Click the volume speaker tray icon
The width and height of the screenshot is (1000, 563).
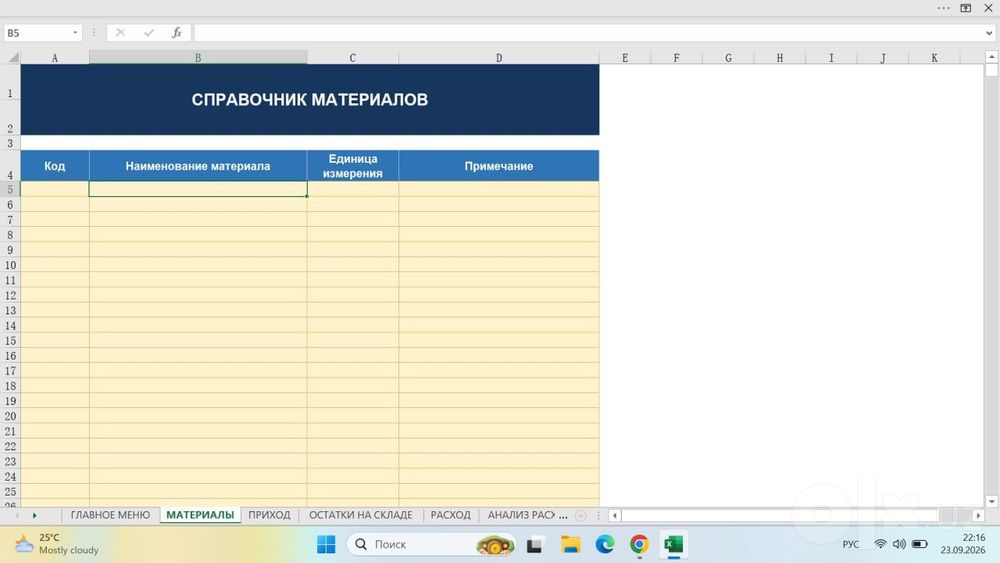(x=899, y=544)
